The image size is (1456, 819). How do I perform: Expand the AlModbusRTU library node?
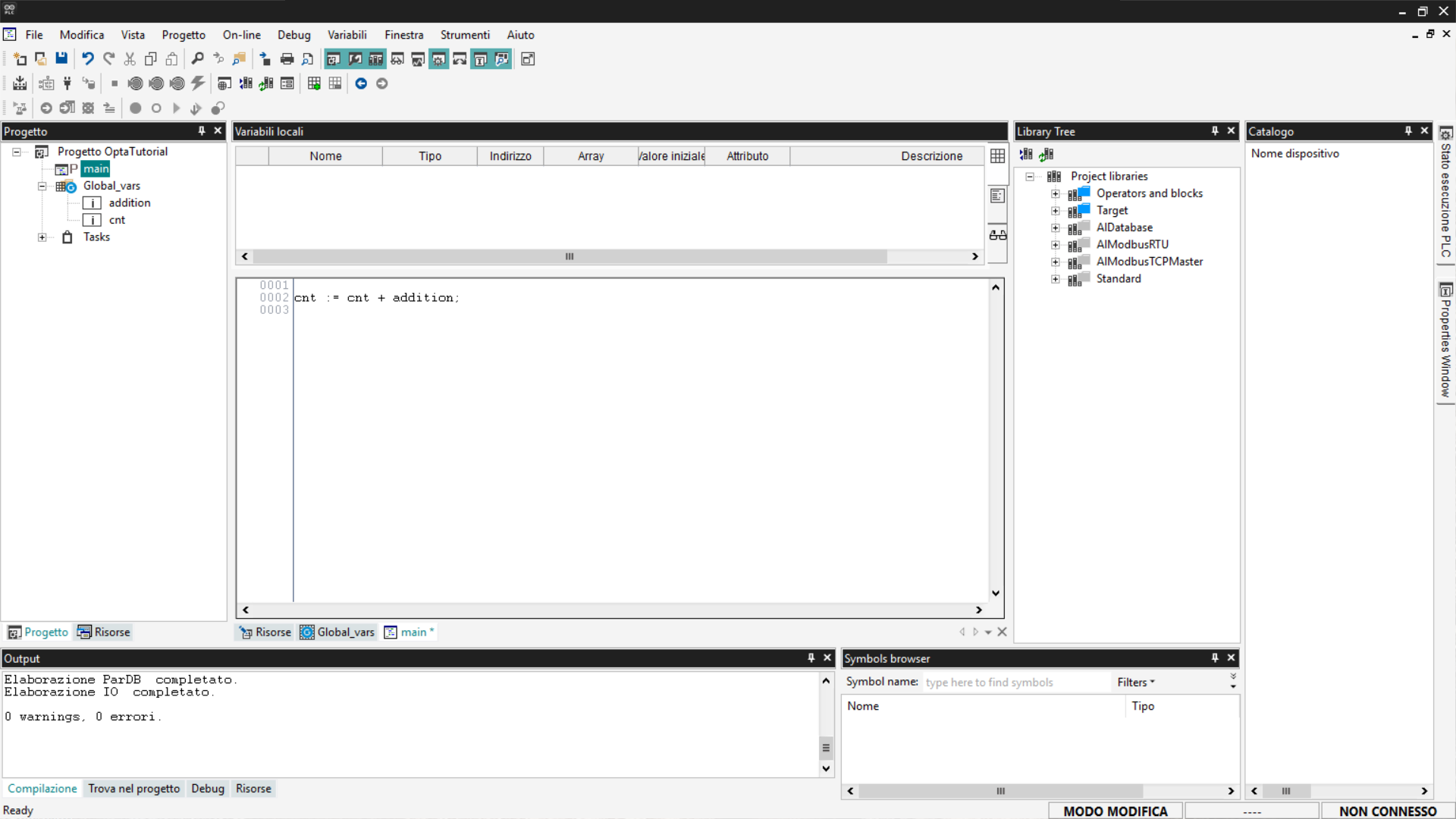click(x=1055, y=245)
